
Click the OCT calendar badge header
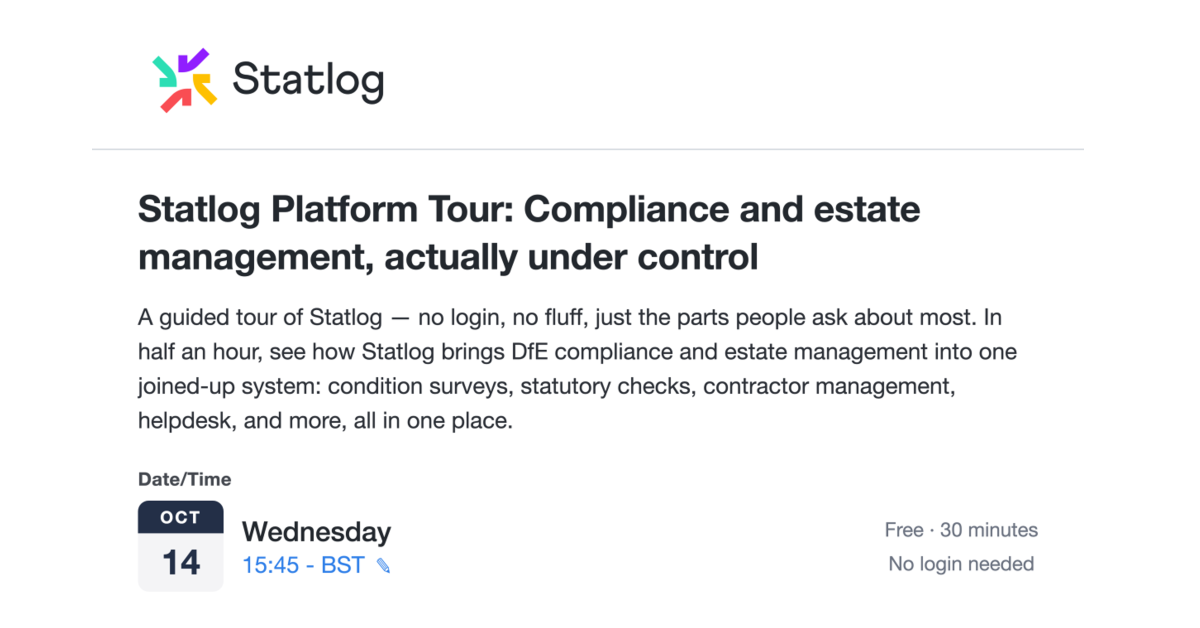[180, 517]
